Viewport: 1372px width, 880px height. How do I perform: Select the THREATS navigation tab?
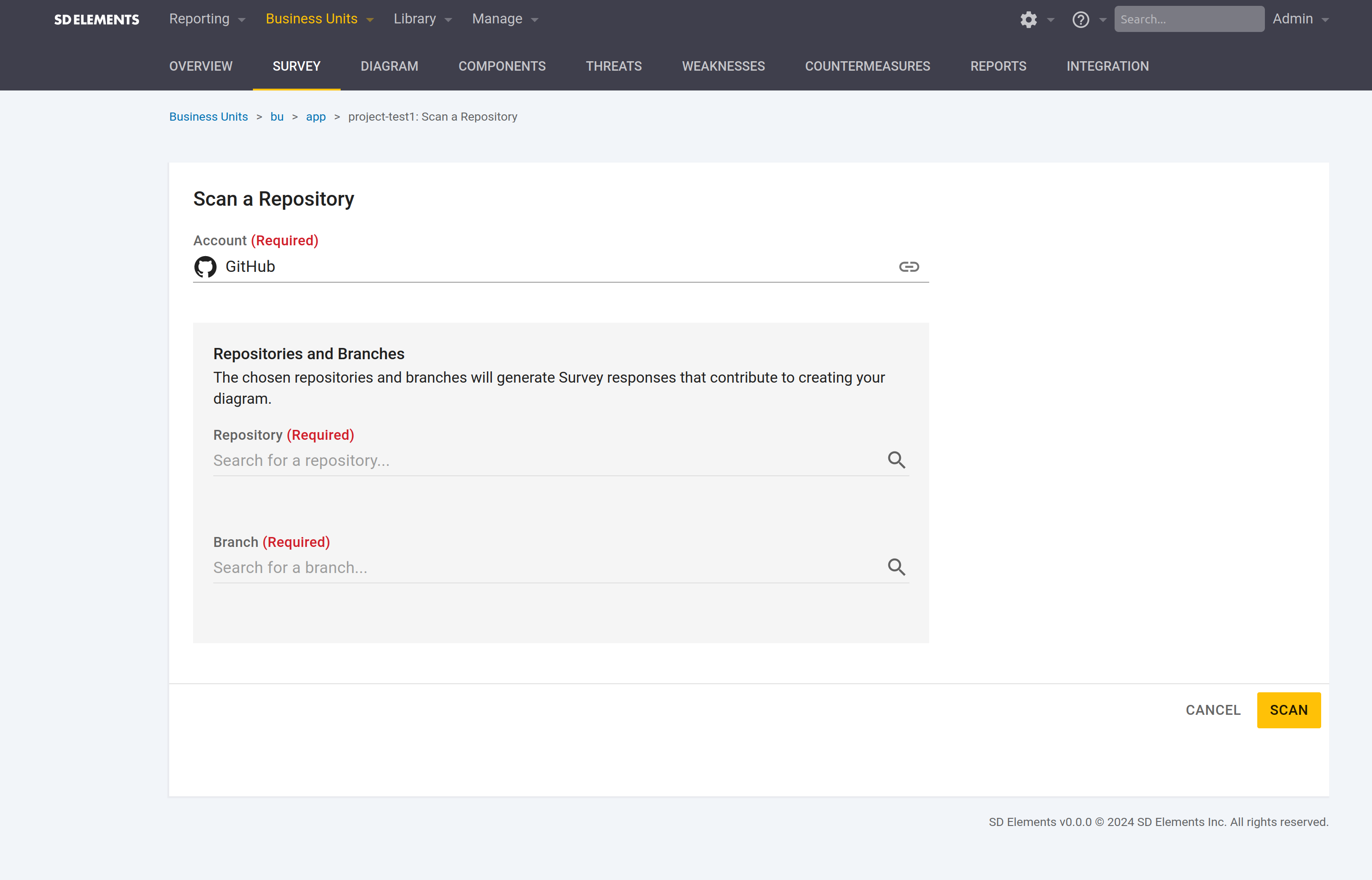614,67
